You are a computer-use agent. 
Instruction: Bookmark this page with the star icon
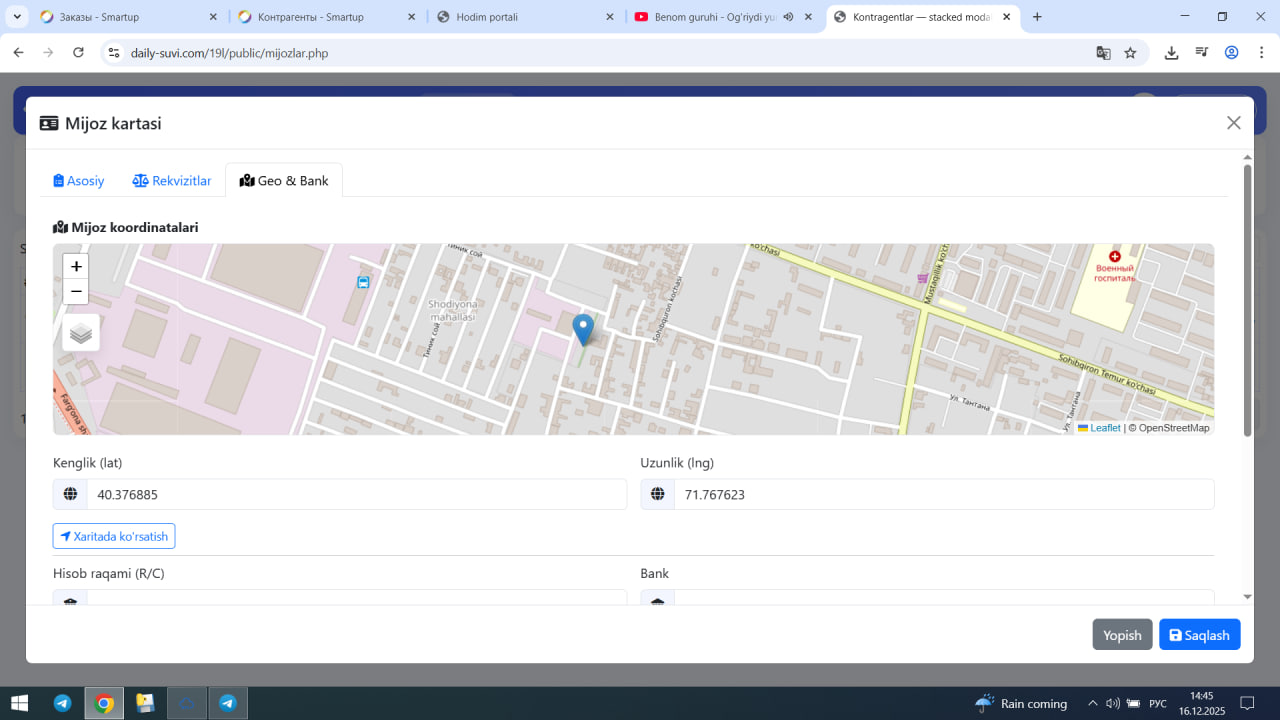point(1130,53)
